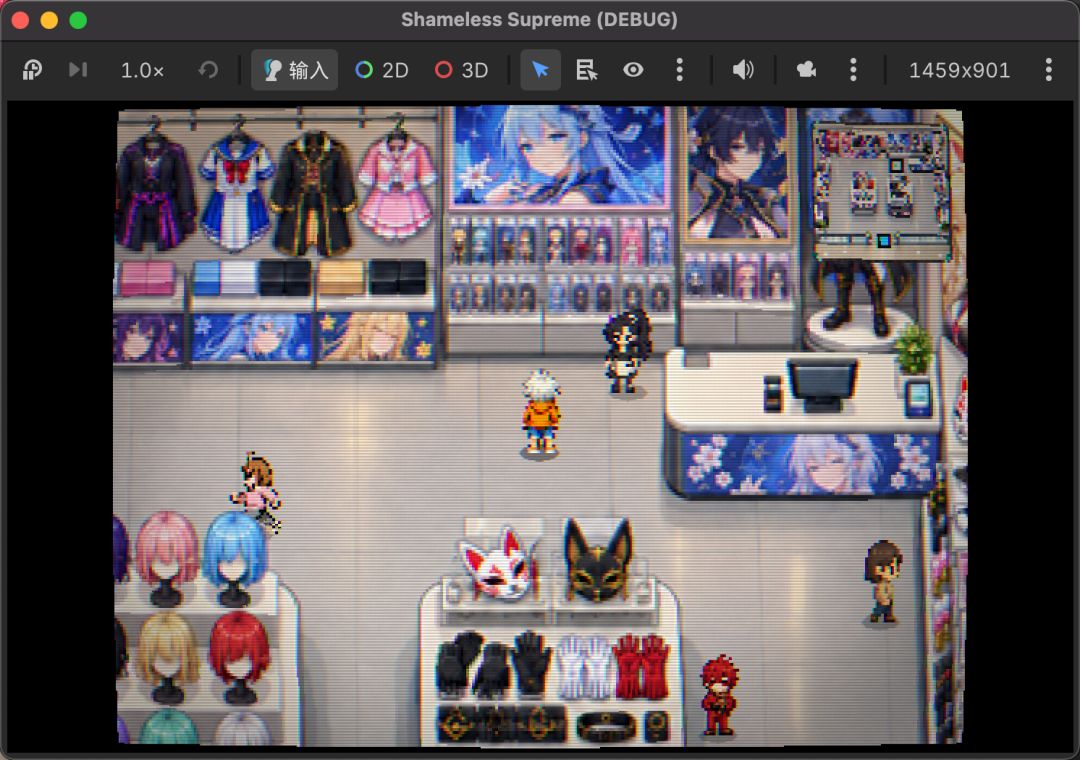Screen dimensions: 1080x760
Task: Close the Shameless Supreme window
Action: tap(20, 20)
